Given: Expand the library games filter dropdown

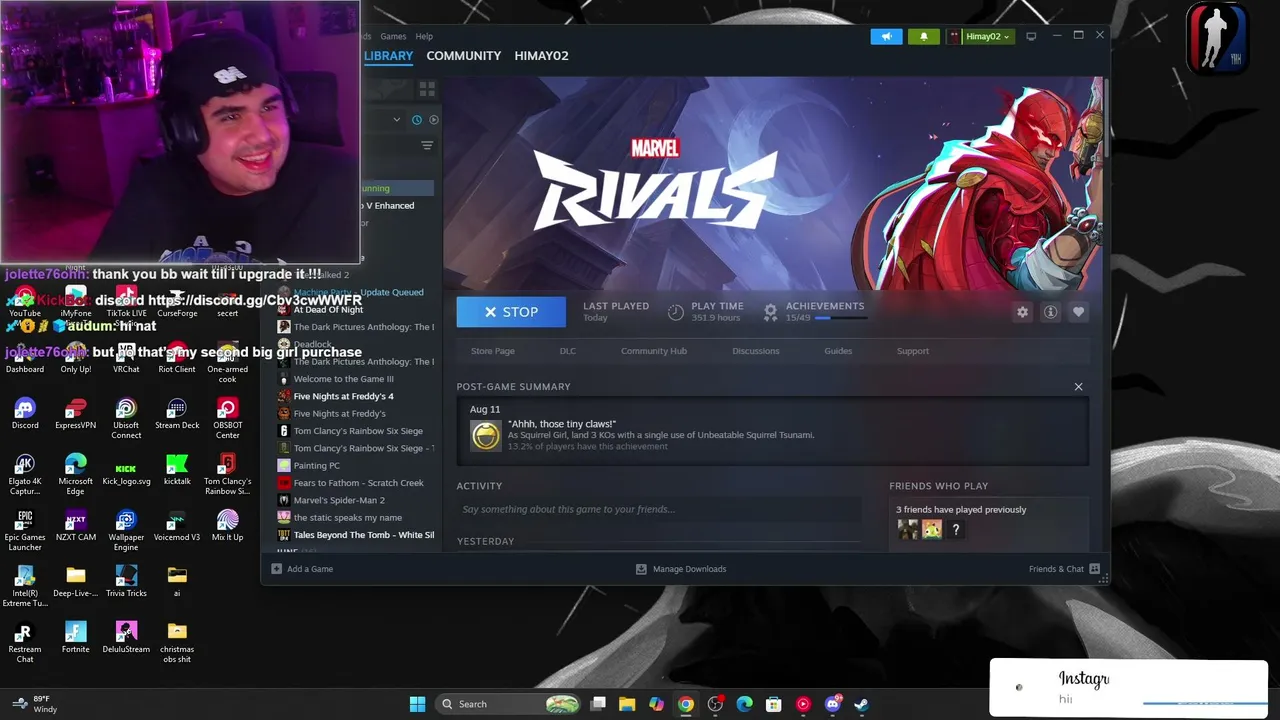Looking at the screenshot, I should tap(397, 120).
